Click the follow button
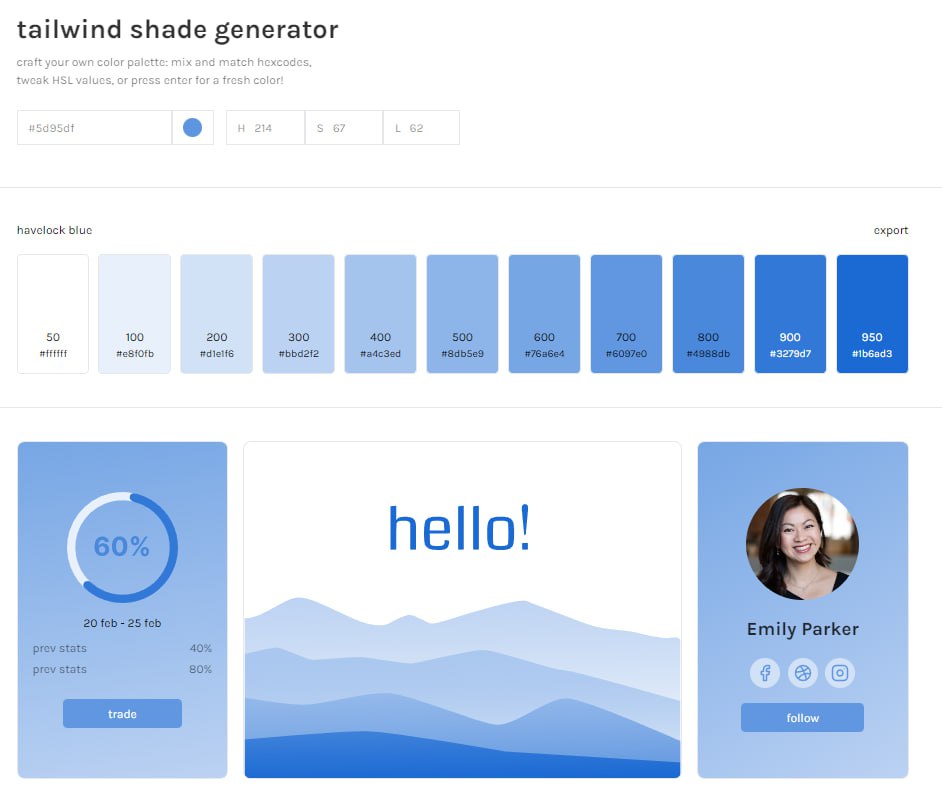Screen dimensions: 942x800 (803, 718)
